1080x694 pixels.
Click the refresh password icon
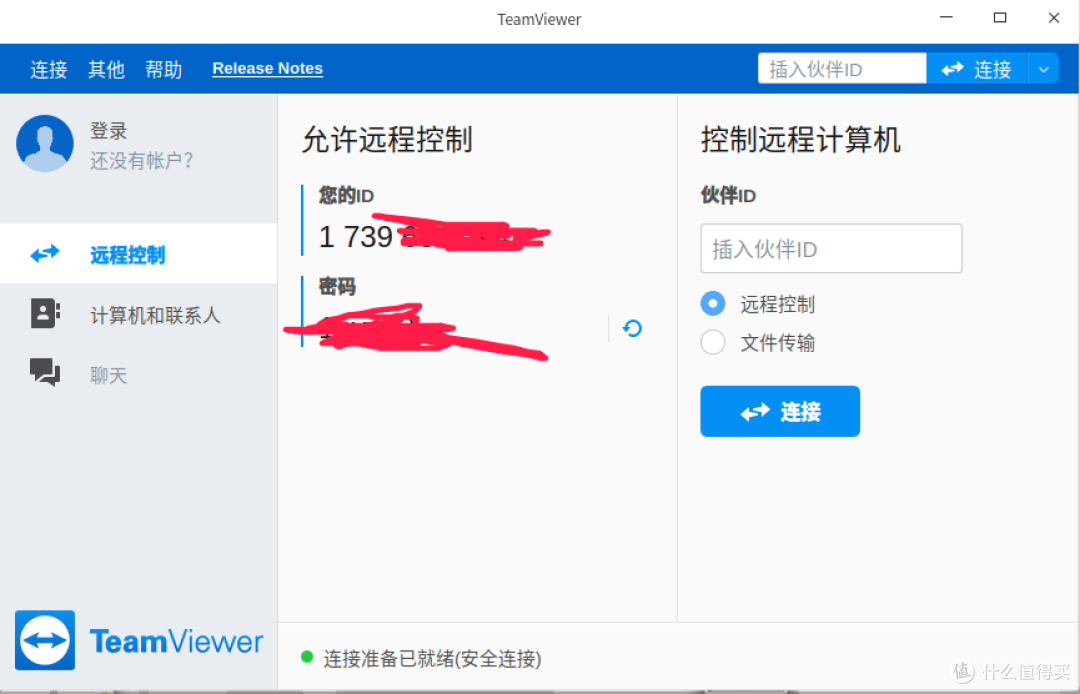tap(632, 328)
